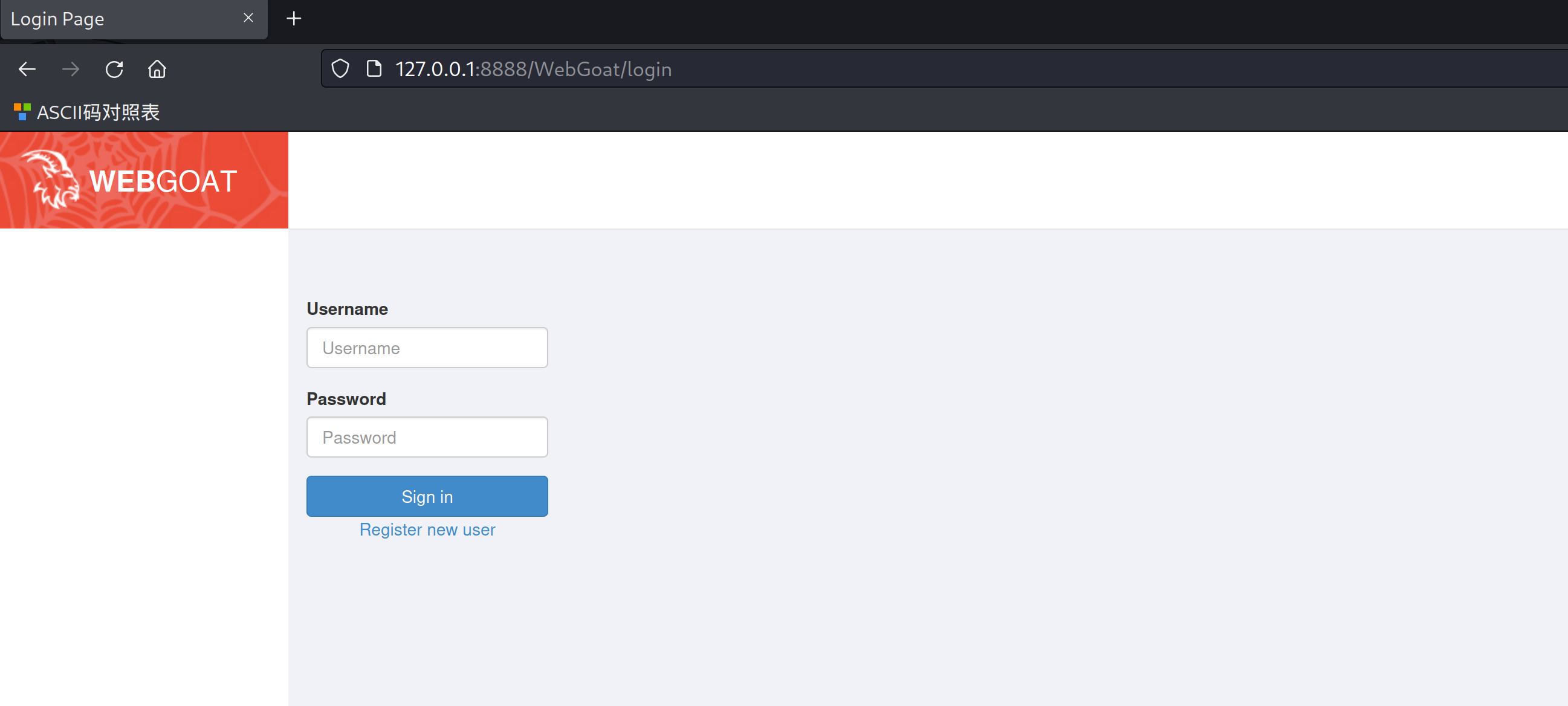Click the Password field label
1568x706 pixels.
[x=346, y=399]
